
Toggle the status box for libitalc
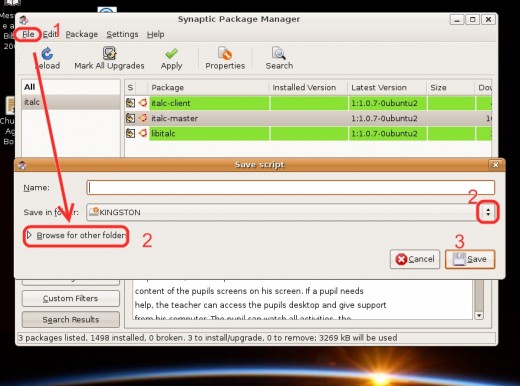130,133
